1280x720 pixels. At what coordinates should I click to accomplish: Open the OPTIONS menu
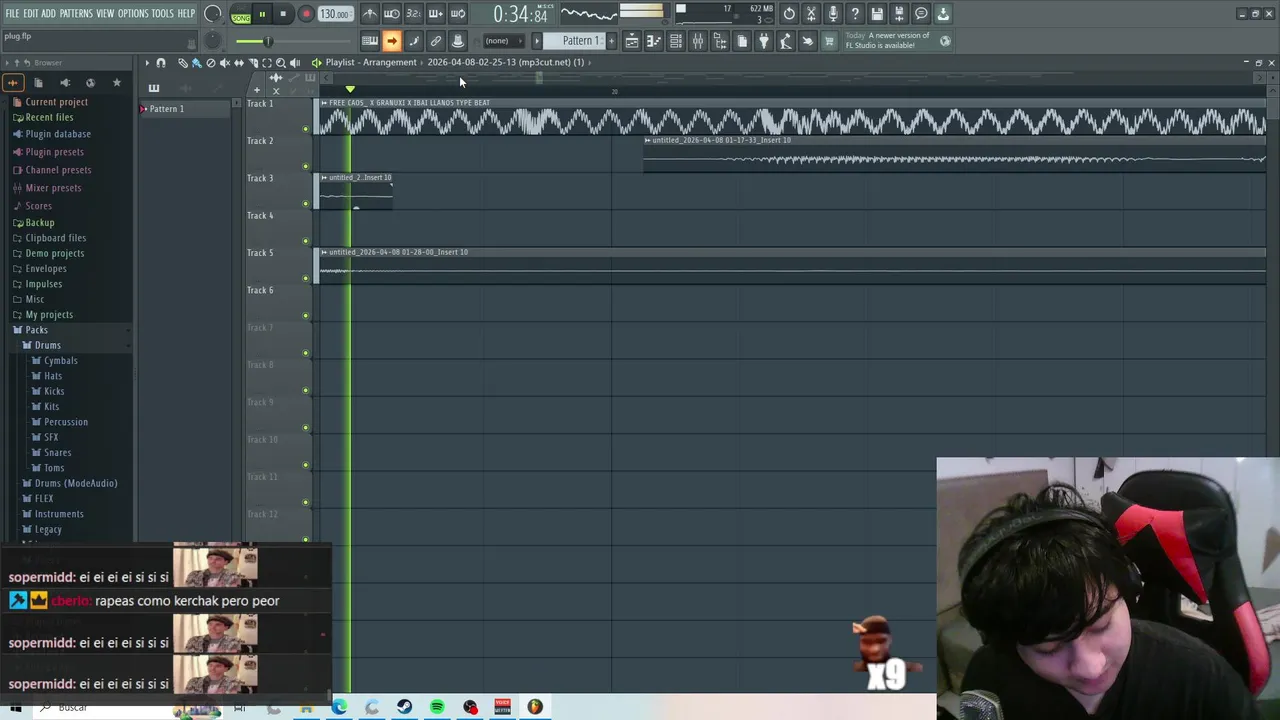click(x=133, y=14)
